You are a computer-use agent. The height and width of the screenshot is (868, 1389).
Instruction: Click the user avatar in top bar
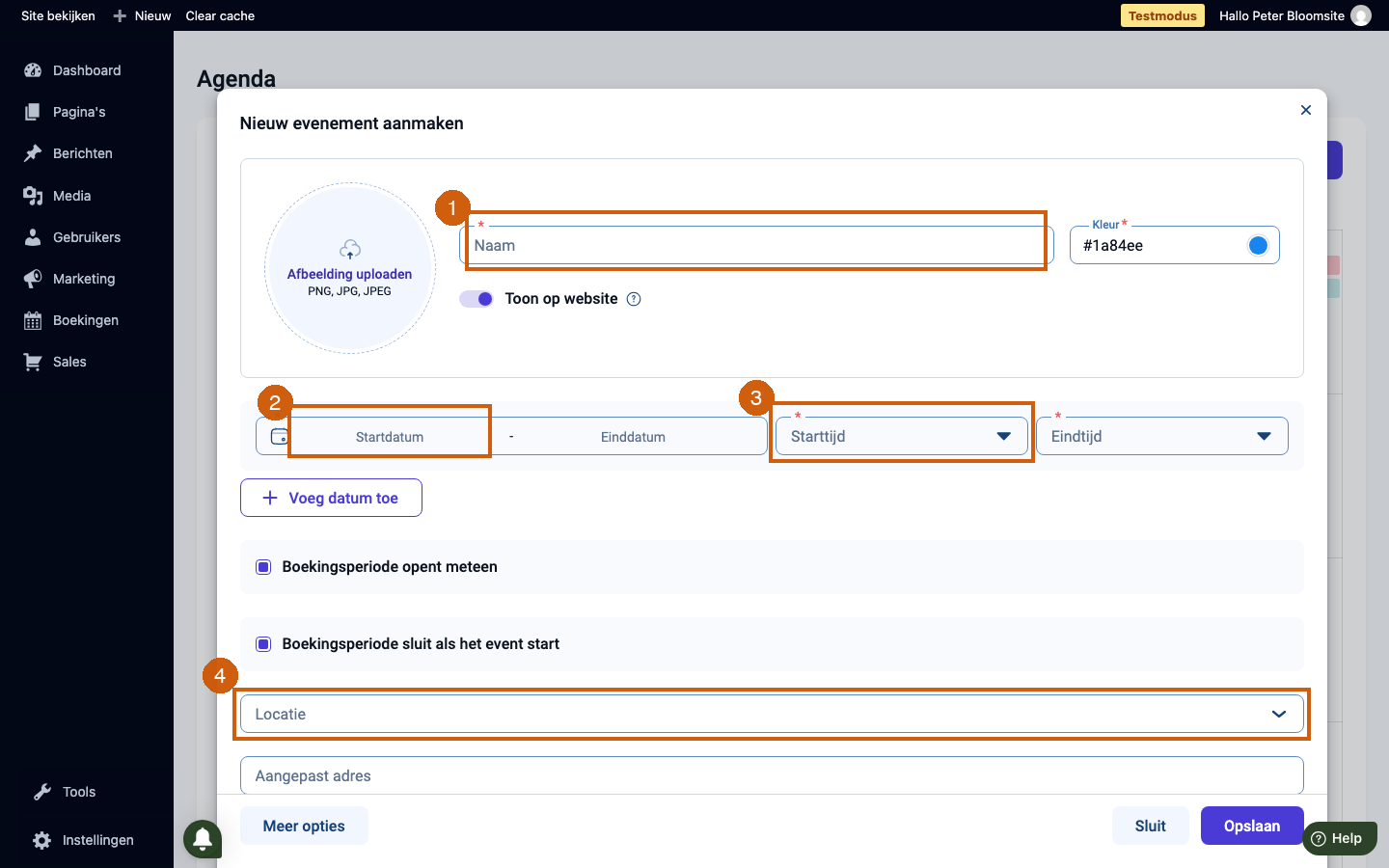1361,15
